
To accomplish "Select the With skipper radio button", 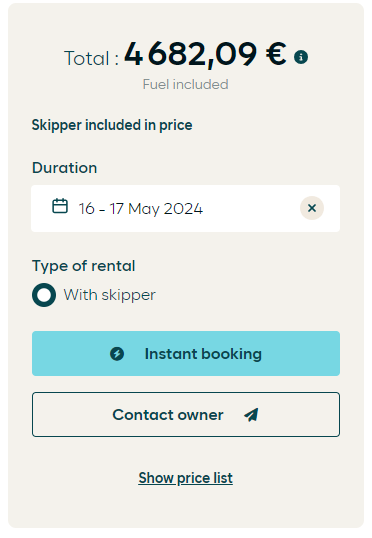I will 44,295.
